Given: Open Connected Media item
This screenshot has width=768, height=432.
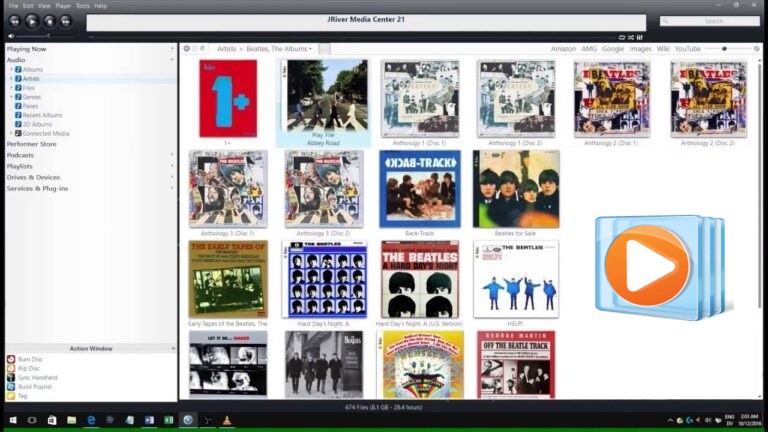Looking at the screenshot, I should [x=46, y=133].
